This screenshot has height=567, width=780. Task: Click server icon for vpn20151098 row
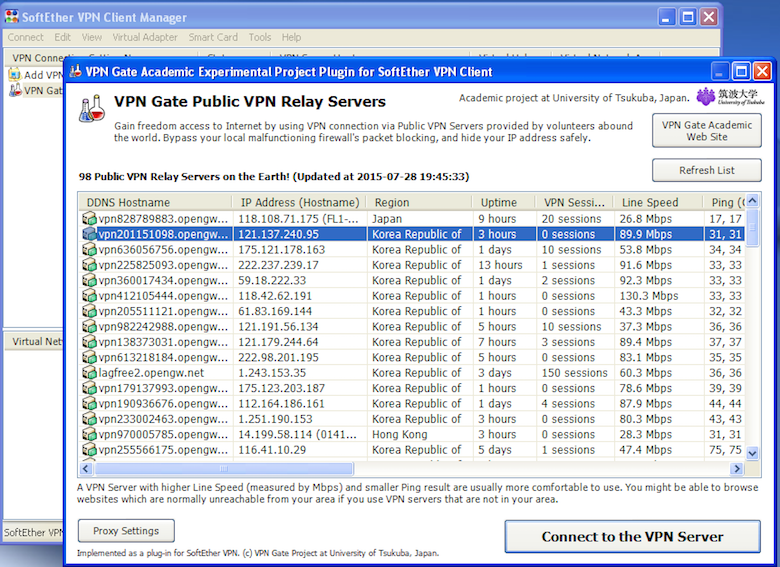(90, 234)
